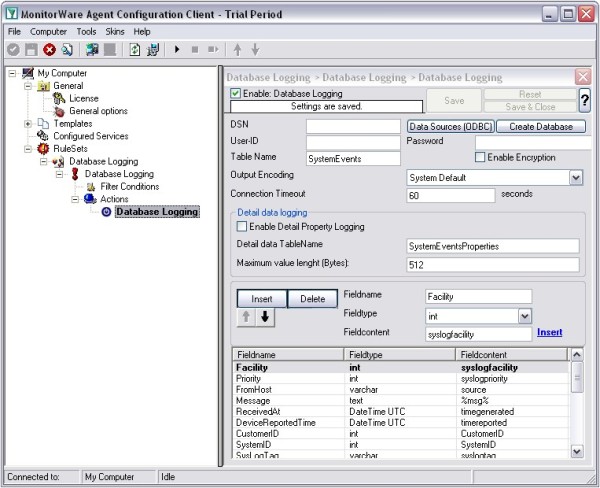The height and width of the screenshot is (488, 600).
Task: Click the field list scrollbar thumb
Action: coord(577,378)
